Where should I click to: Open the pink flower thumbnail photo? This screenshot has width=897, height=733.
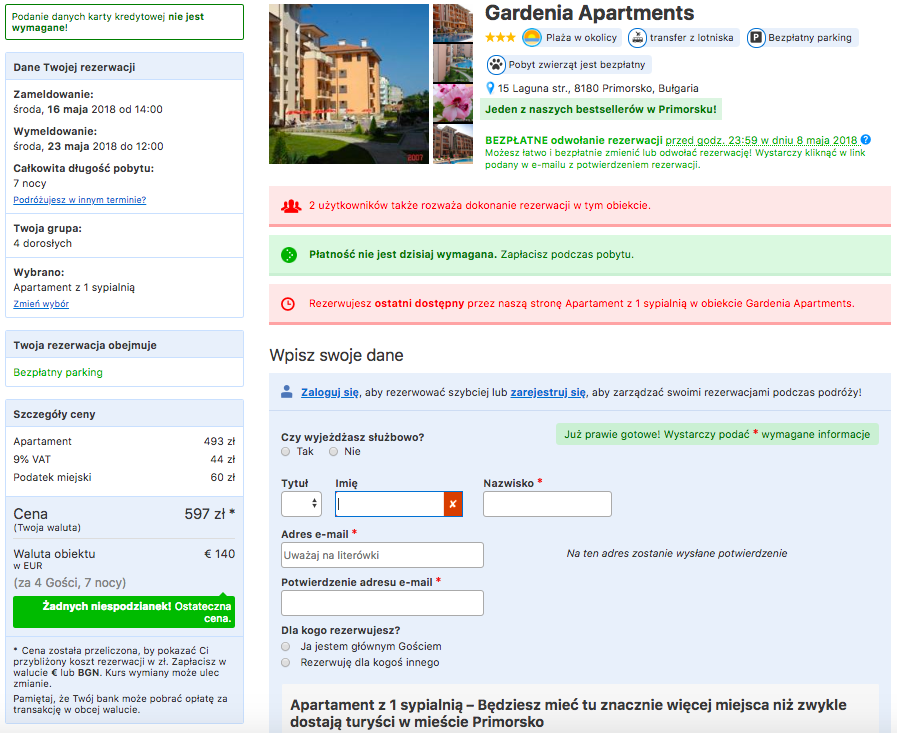click(453, 104)
